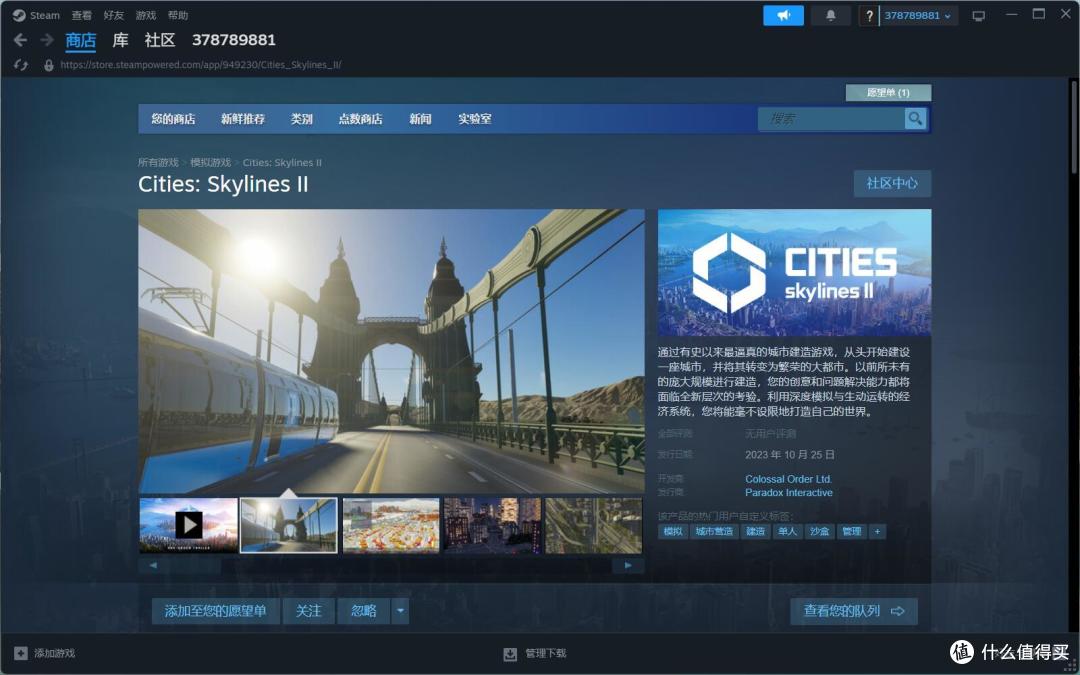Click the main bridge screenshot

point(391,351)
